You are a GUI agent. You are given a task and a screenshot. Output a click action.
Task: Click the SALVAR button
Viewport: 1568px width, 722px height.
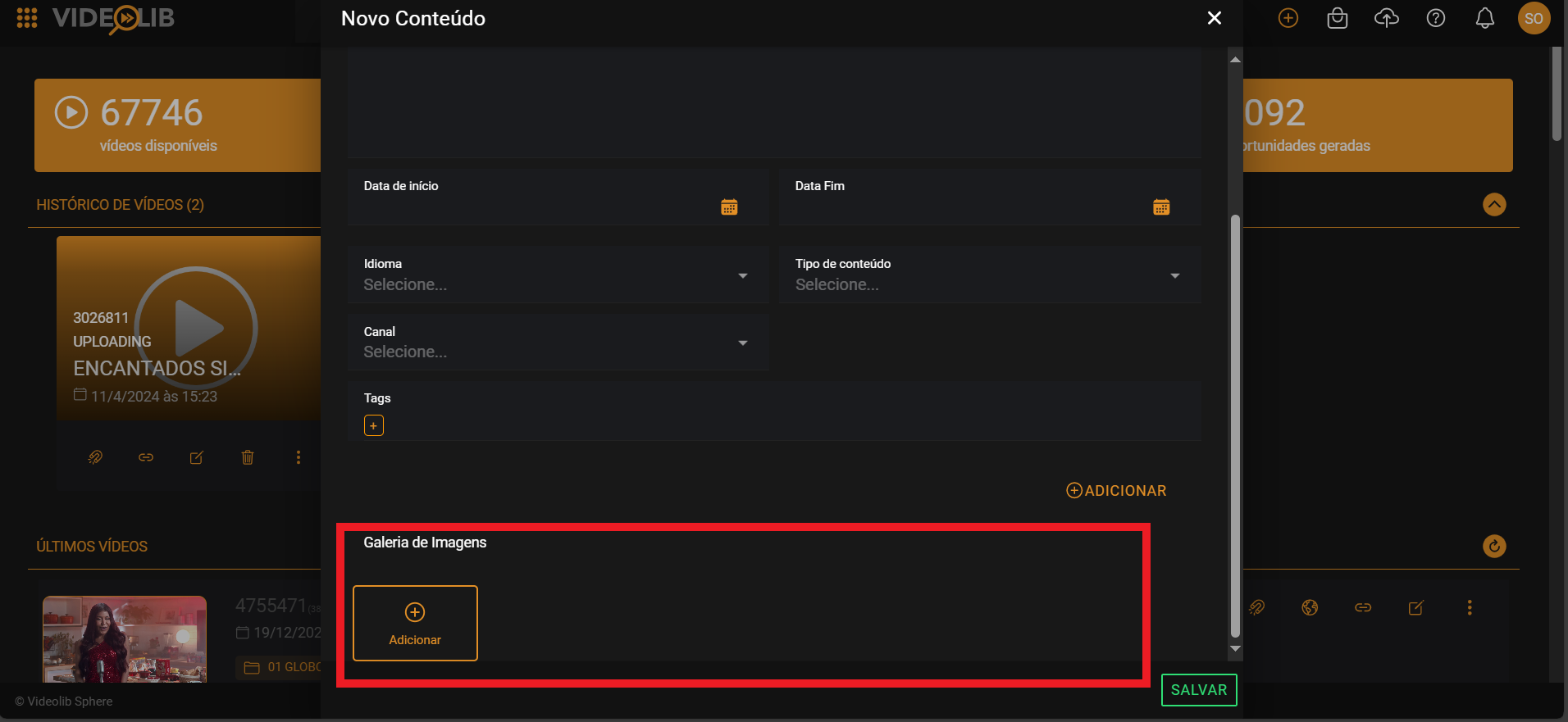(1198, 690)
